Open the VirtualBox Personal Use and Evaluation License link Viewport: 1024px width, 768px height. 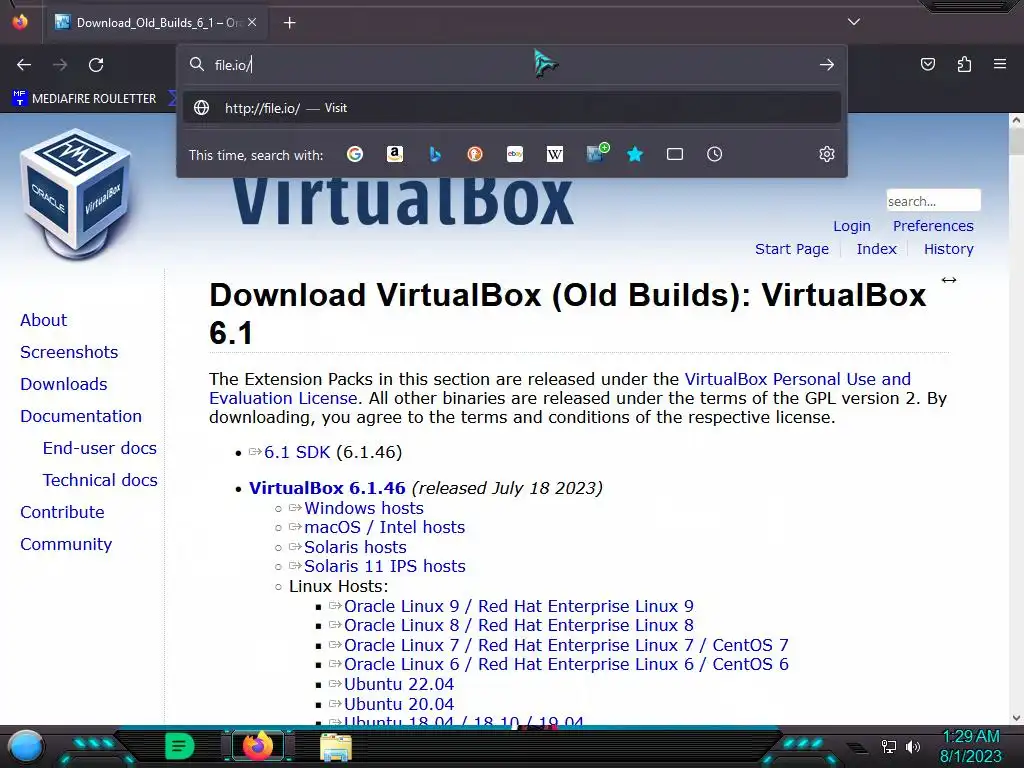[797, 379]
